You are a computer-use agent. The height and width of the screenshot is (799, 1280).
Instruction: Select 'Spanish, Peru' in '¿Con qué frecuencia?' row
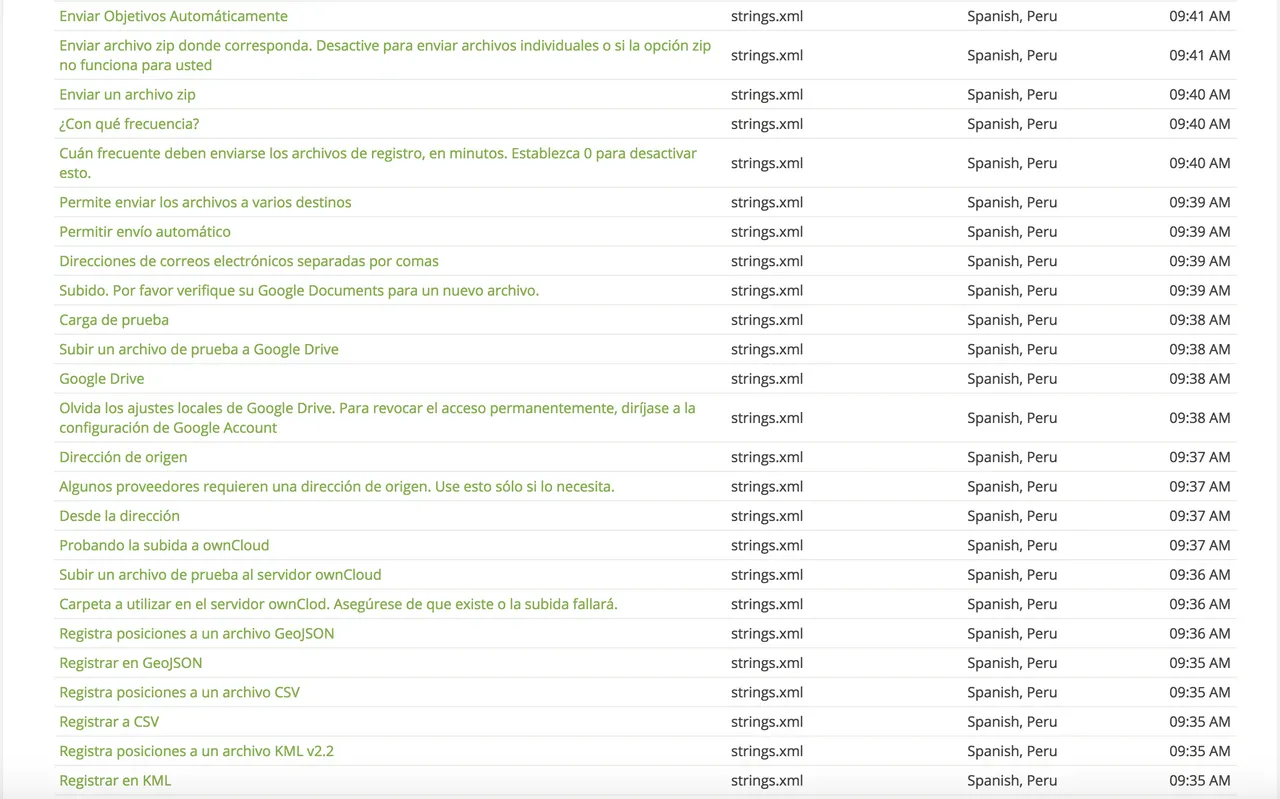[1012, 124]
